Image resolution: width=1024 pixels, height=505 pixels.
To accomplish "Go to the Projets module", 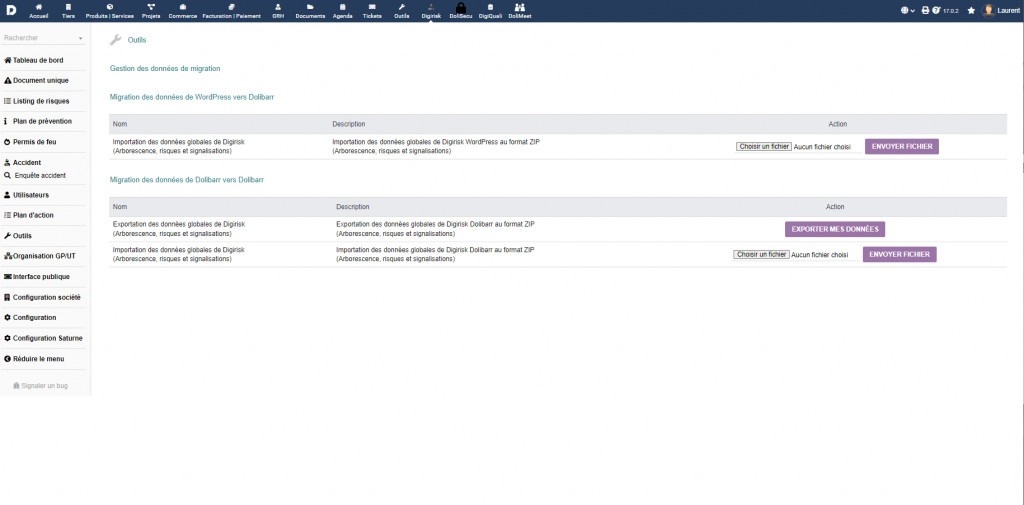I will pos(151,10).
